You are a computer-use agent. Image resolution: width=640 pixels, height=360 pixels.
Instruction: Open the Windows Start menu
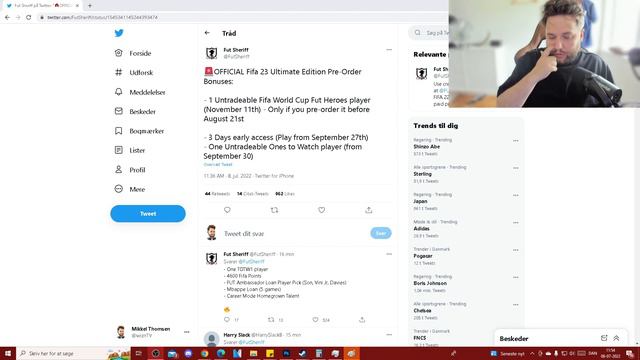pos(8,353)
